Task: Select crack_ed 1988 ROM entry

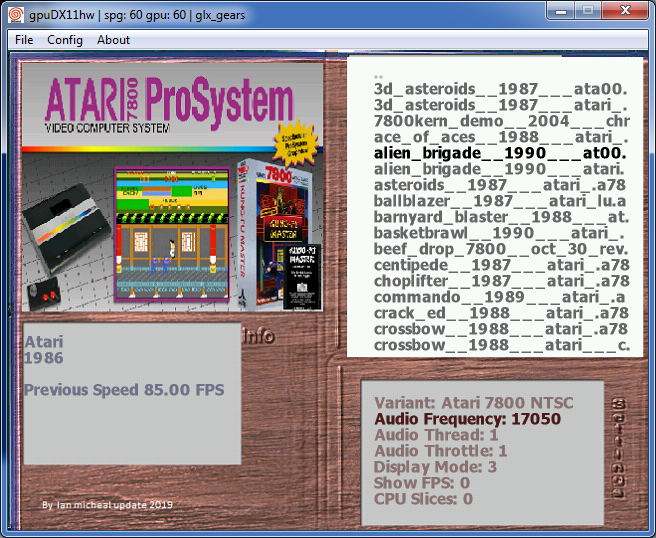Action: click(501, 313)
